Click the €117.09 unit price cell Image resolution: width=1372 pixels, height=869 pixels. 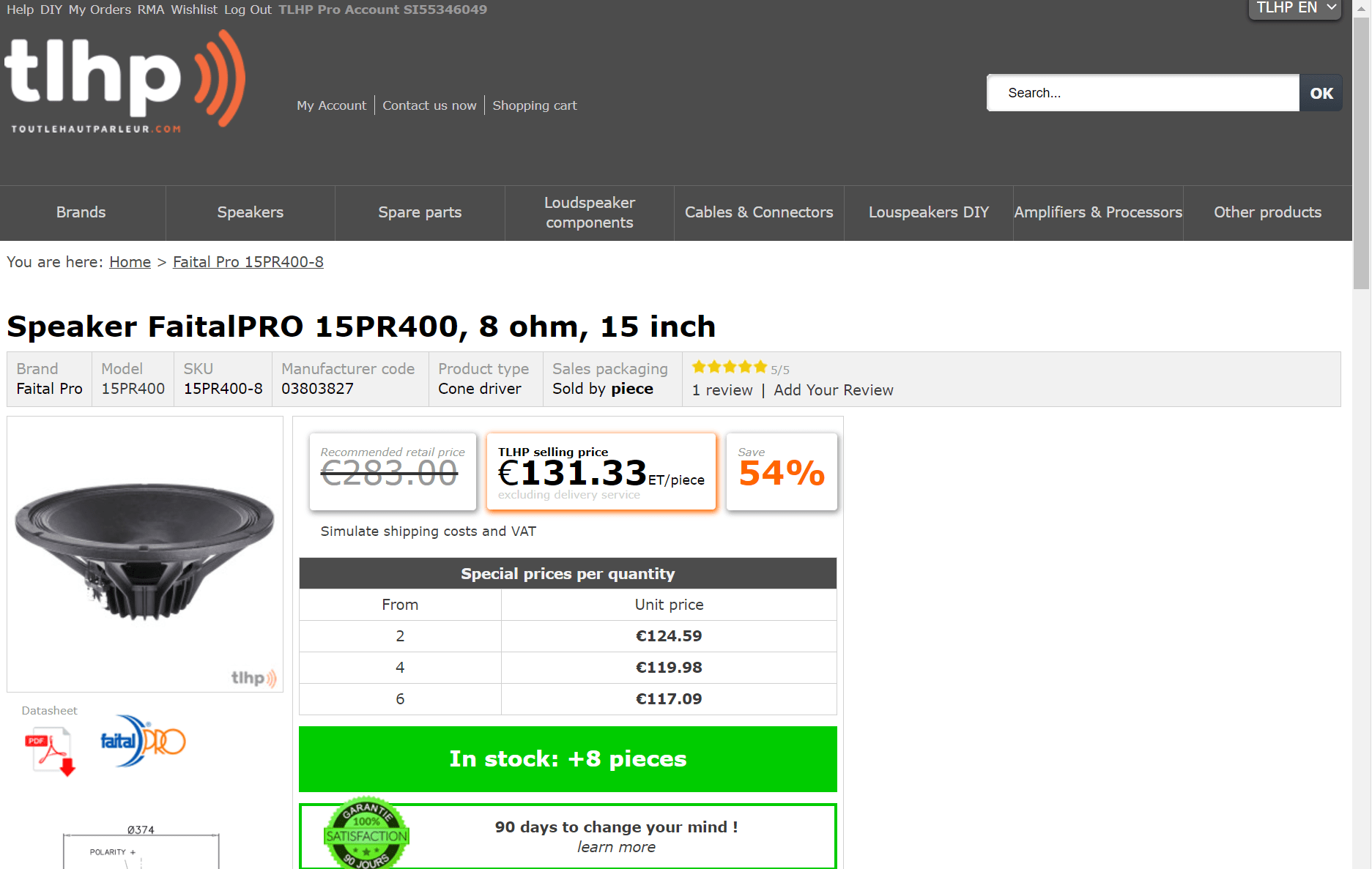[669, 699]
